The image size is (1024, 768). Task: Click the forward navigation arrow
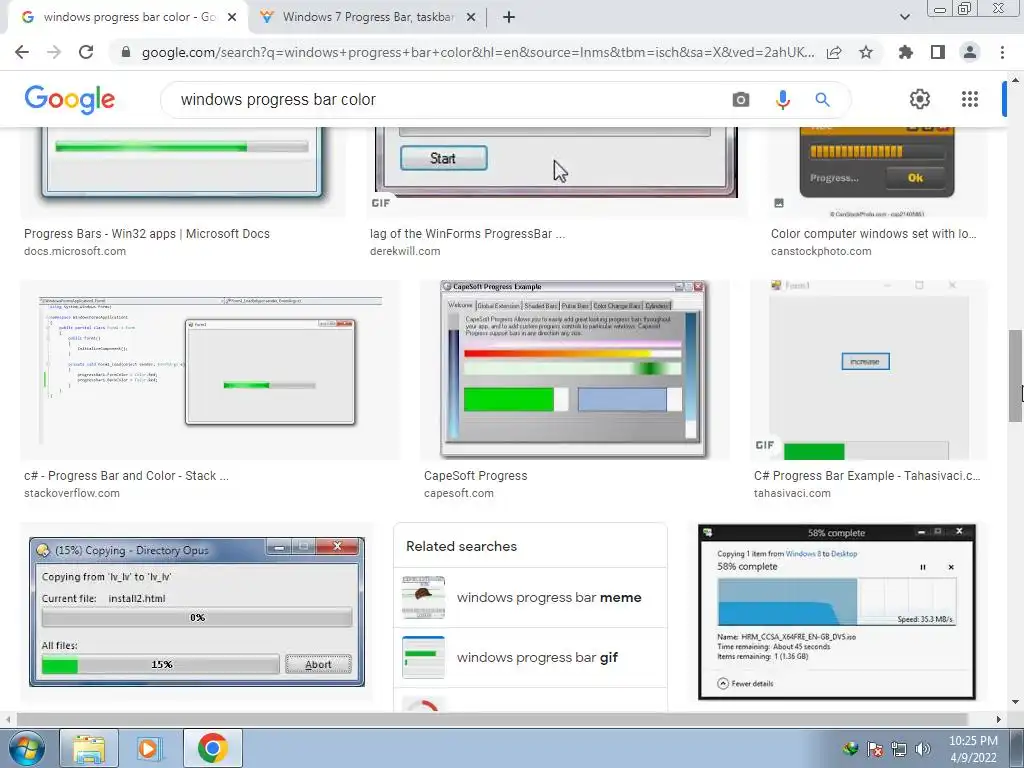54,52
